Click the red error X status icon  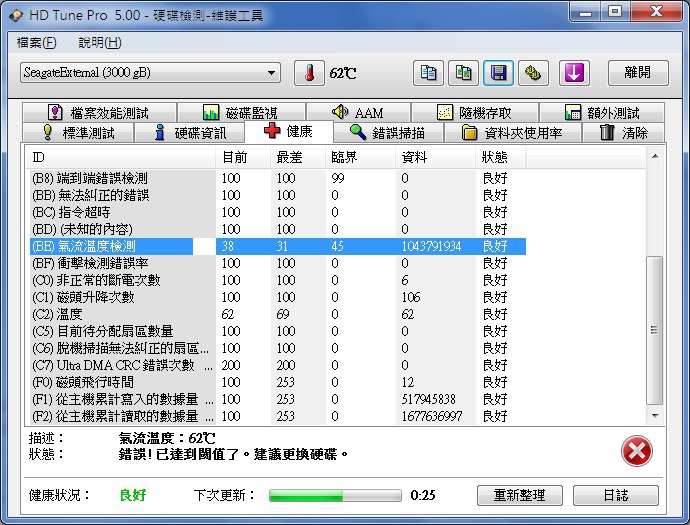click(636, 451)
